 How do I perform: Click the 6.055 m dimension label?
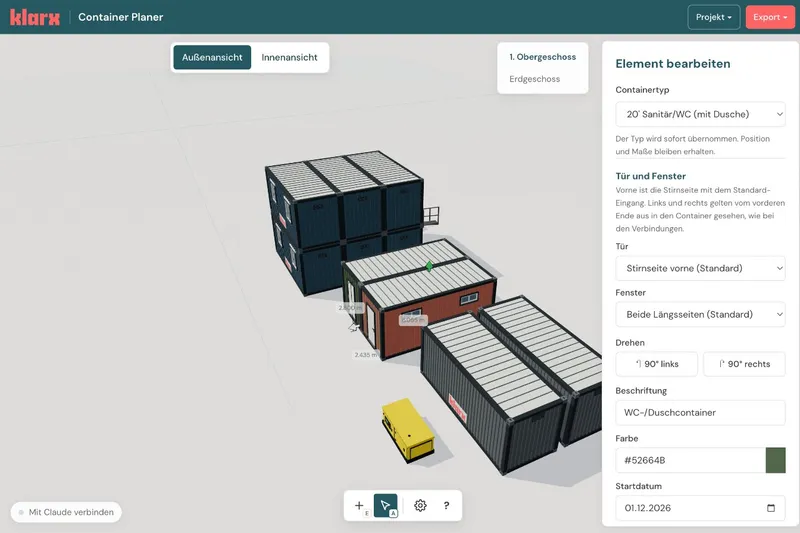pyautogui.click(x=413, y=320)
